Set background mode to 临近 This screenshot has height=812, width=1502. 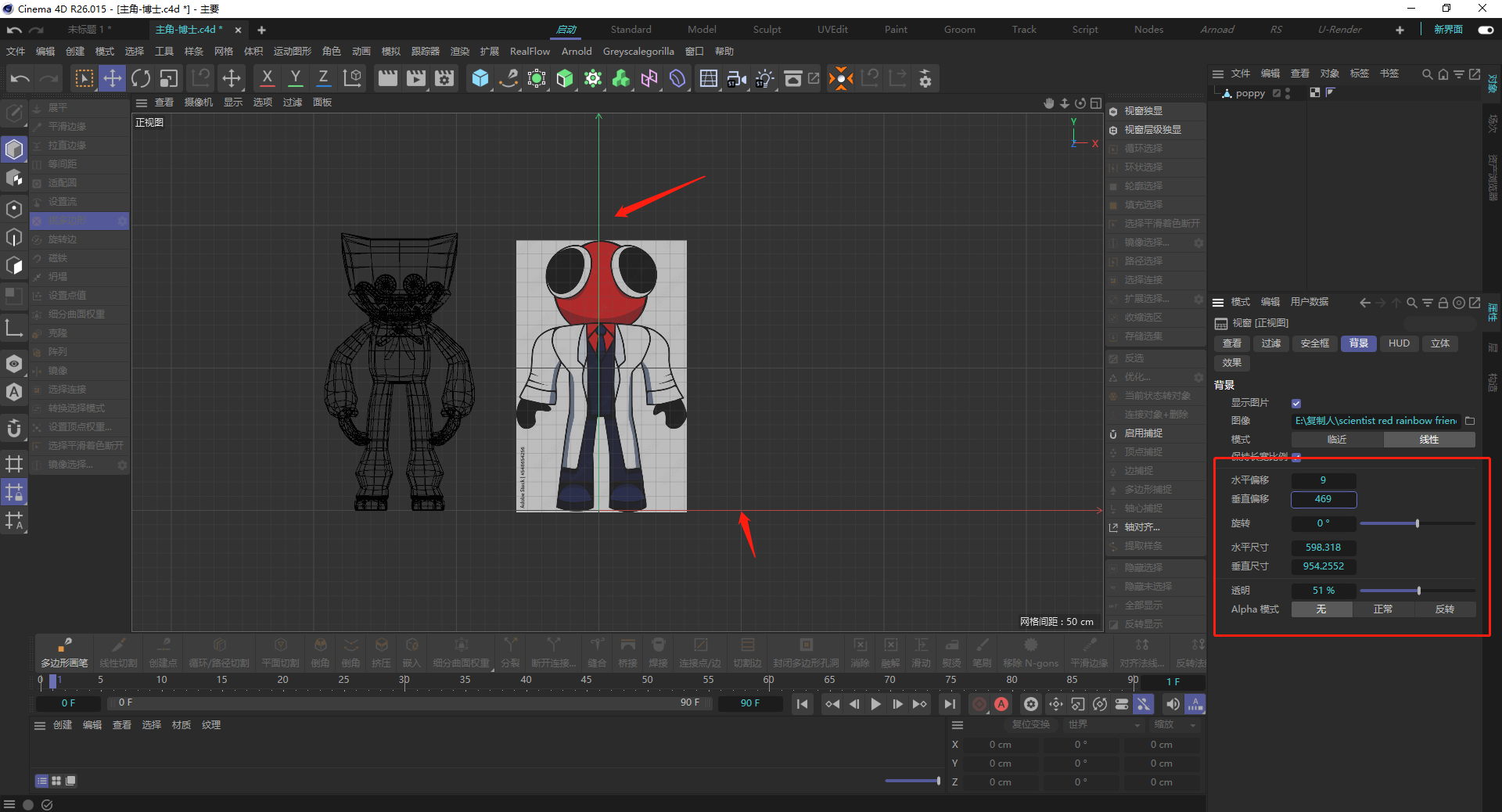(1337, 440)
